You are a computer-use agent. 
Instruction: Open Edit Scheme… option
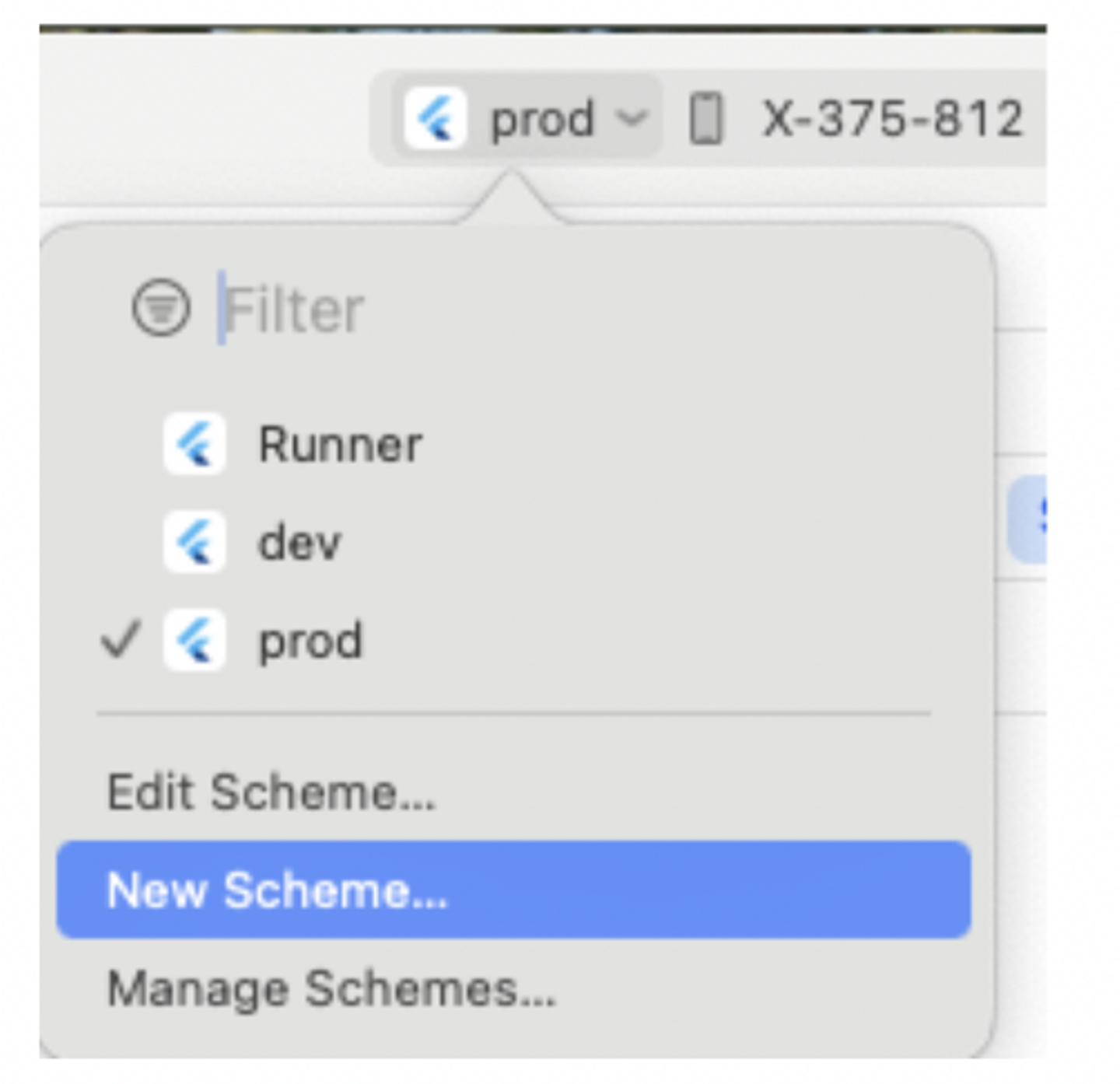tap(271, 792)
